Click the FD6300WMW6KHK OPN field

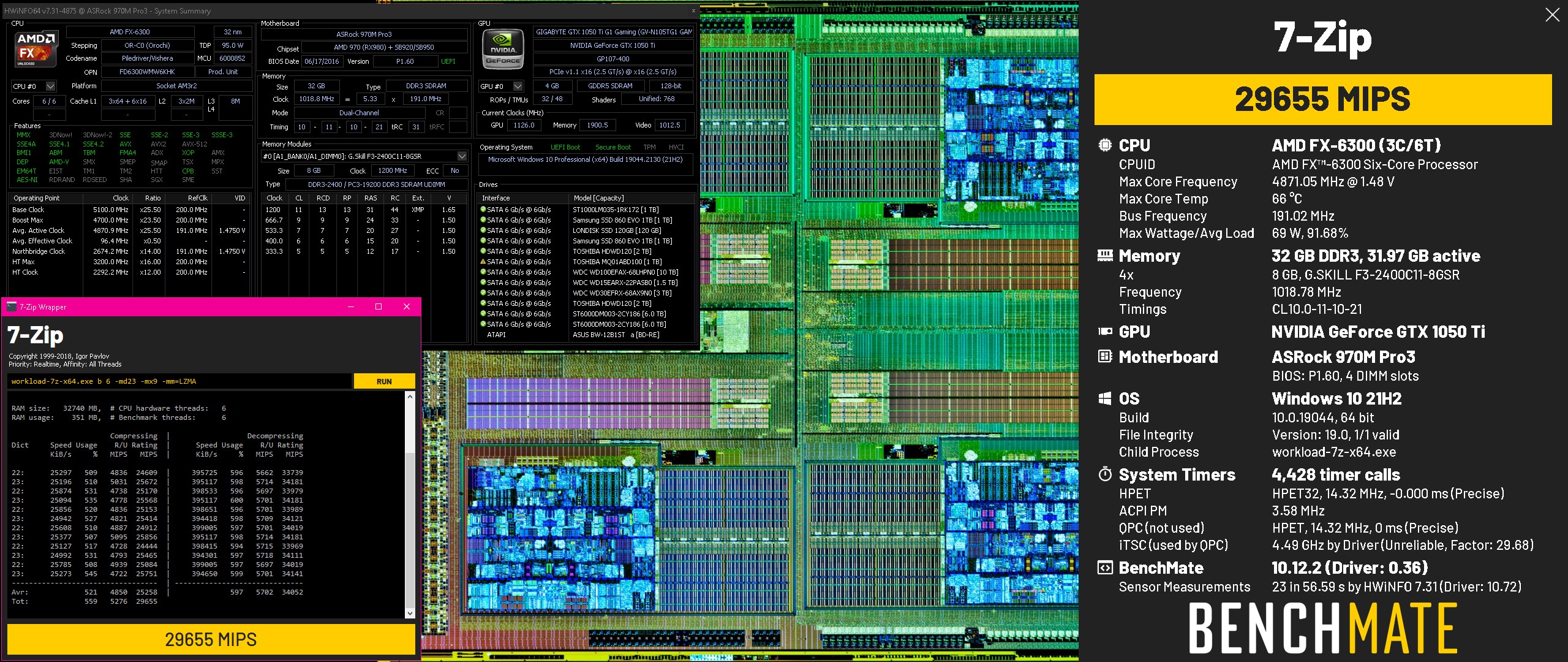coord(147,72)
